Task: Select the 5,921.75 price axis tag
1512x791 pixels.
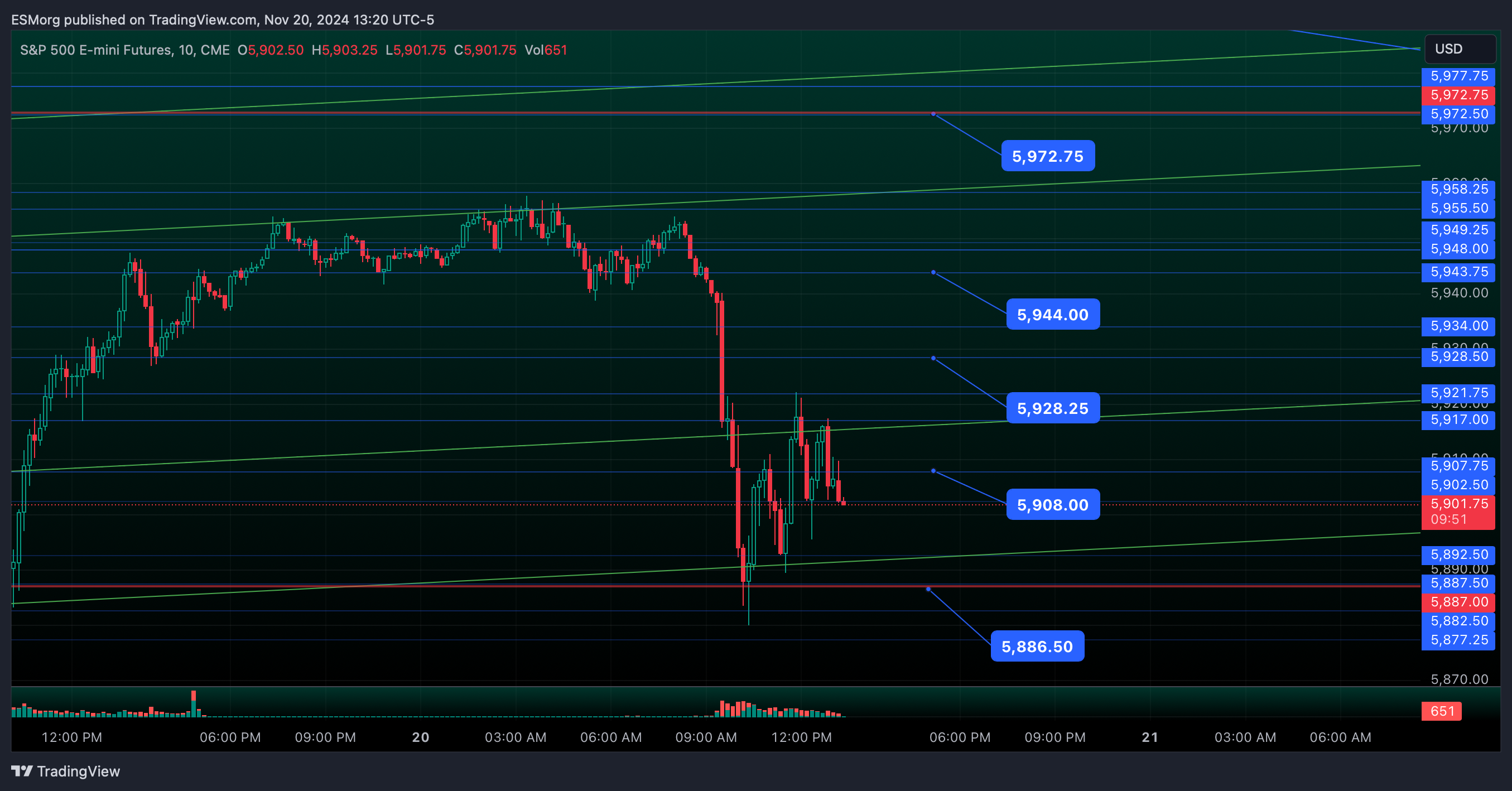Action: [1458, 393]
